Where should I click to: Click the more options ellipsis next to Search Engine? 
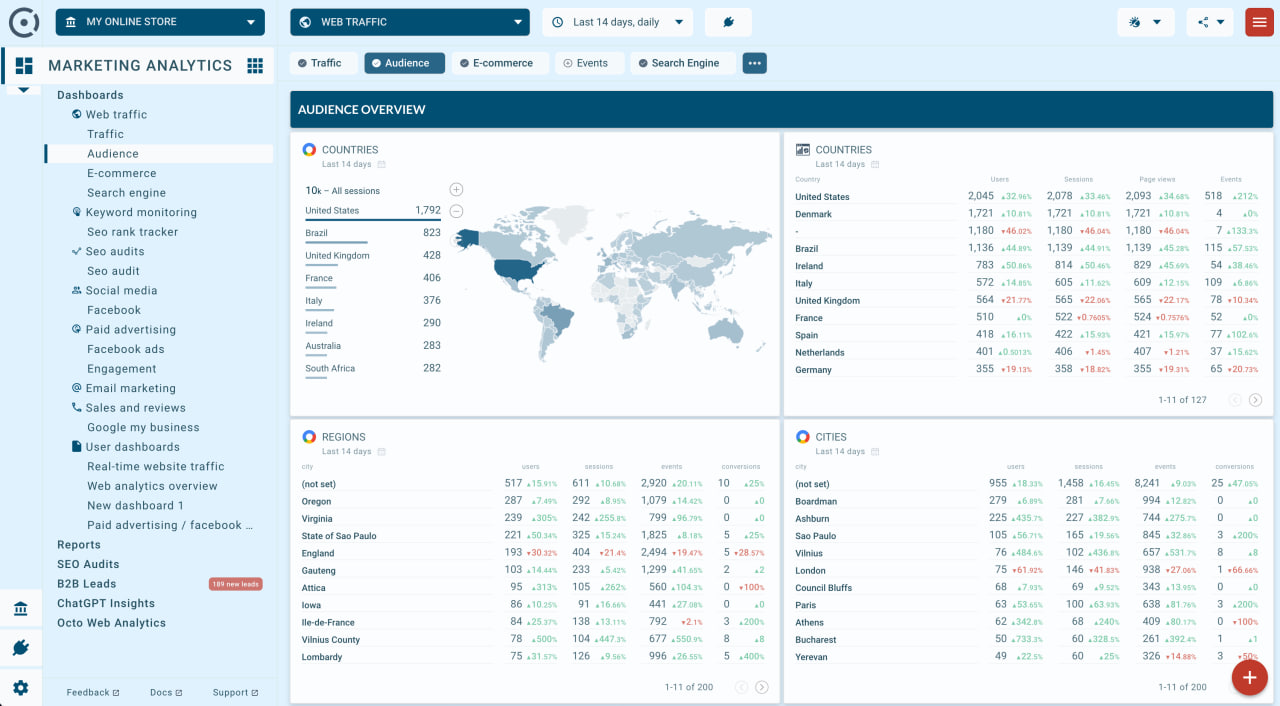pyautogui.click(x=755, y=63)
